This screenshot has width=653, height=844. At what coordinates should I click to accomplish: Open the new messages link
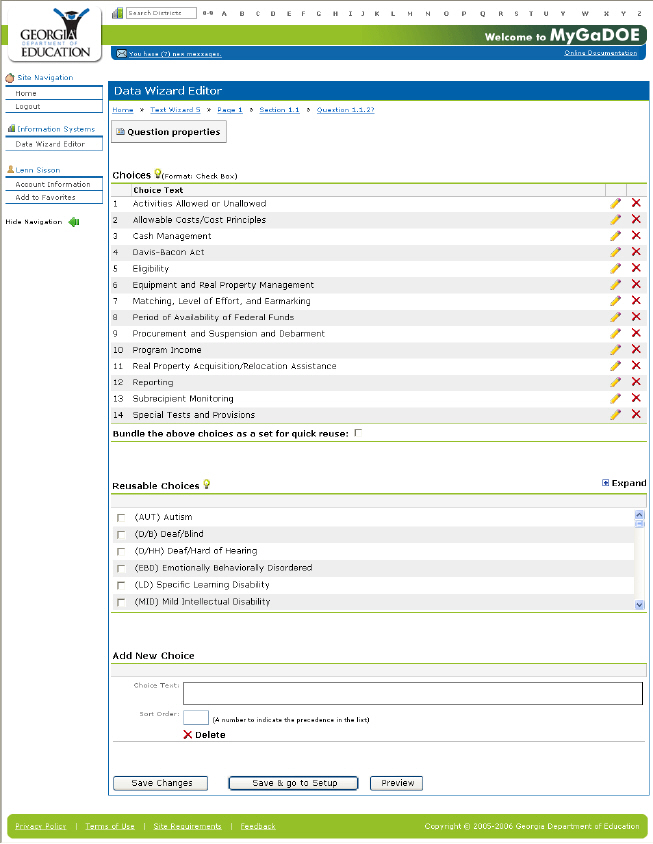point(175,54)
